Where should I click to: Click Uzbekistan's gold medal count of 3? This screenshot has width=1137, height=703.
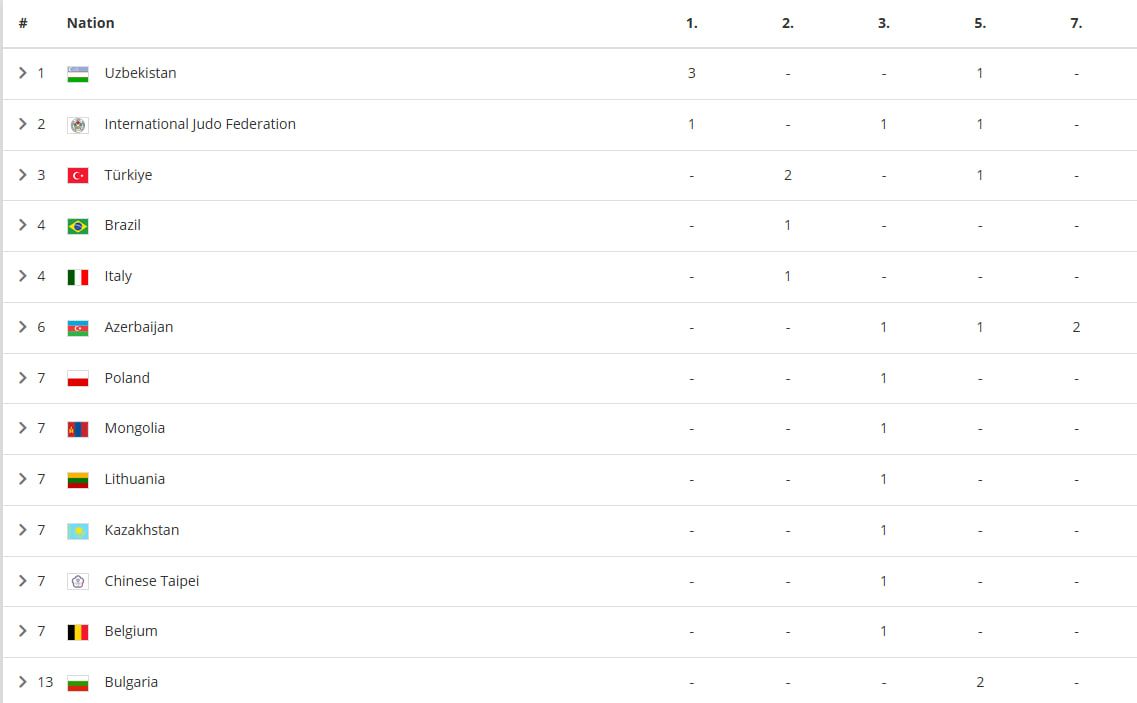pyautogui.click(x=692, y=73)
